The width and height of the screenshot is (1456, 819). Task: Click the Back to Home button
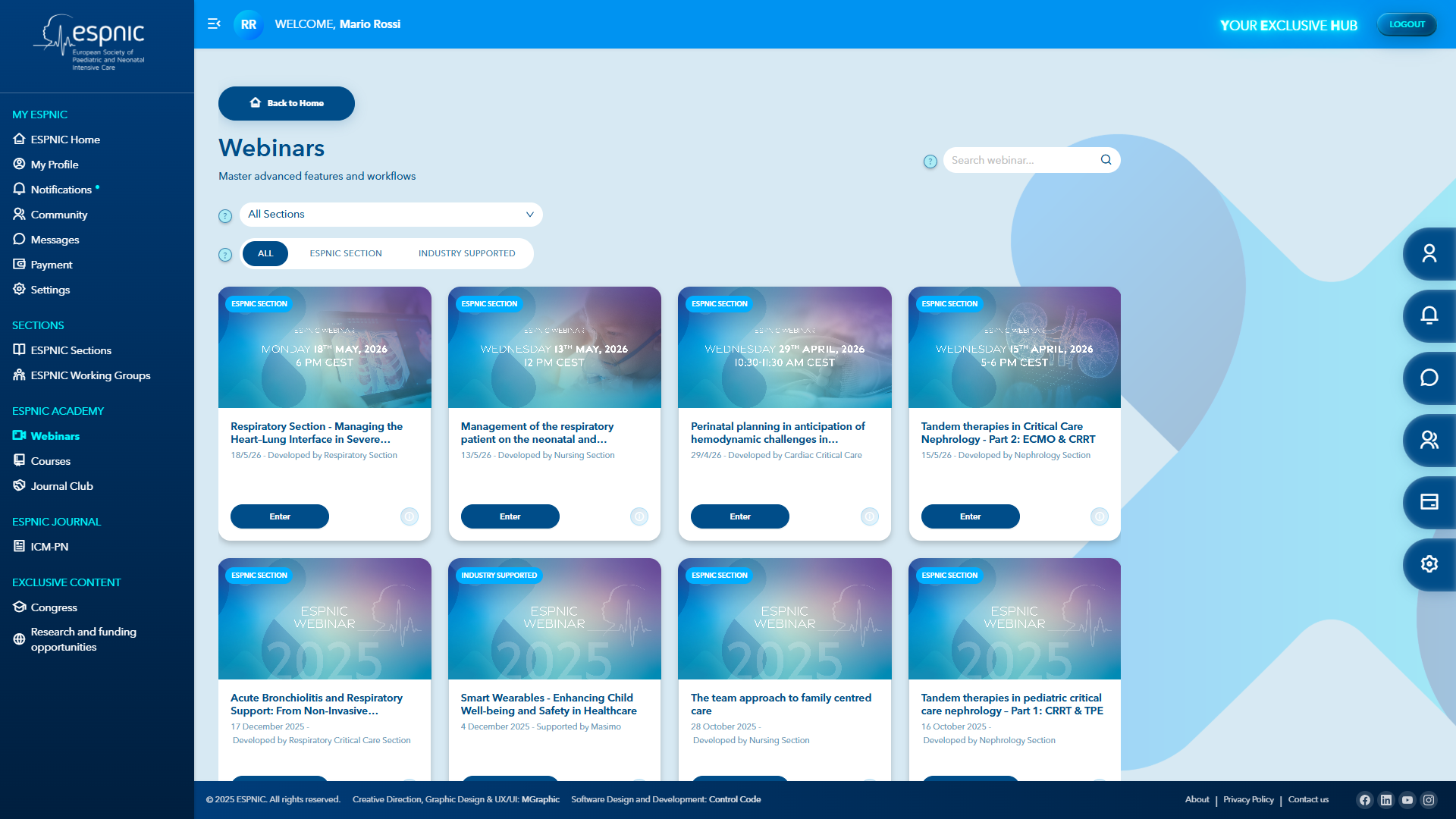coord(287,103)
